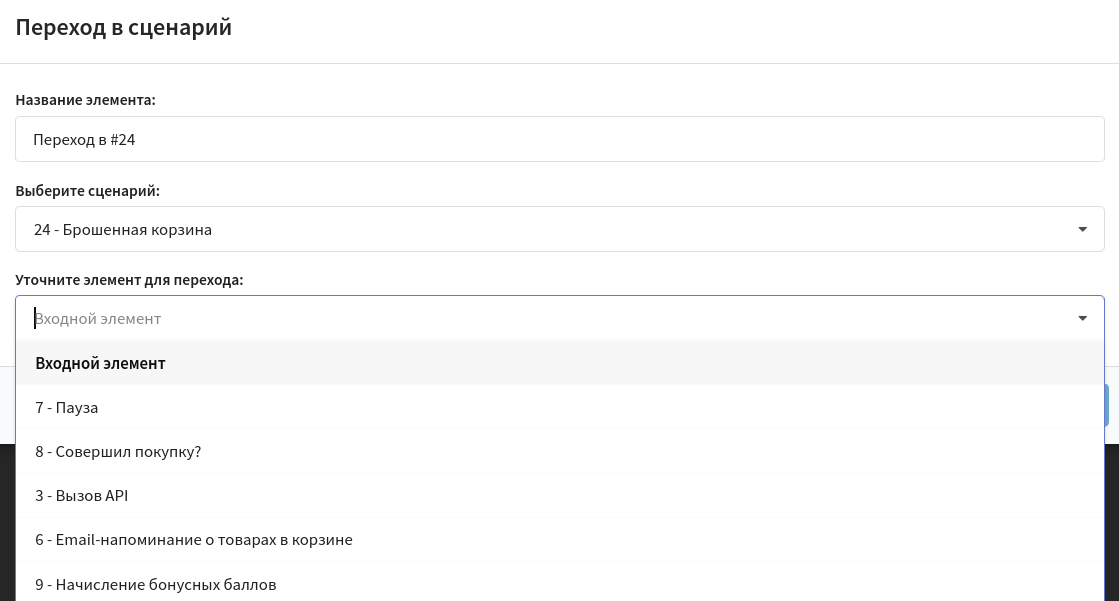Viewport: 1119px width, 601px height.
Task: Collapse the element list using its caret arrow
Action: (x=1082, y=318)
